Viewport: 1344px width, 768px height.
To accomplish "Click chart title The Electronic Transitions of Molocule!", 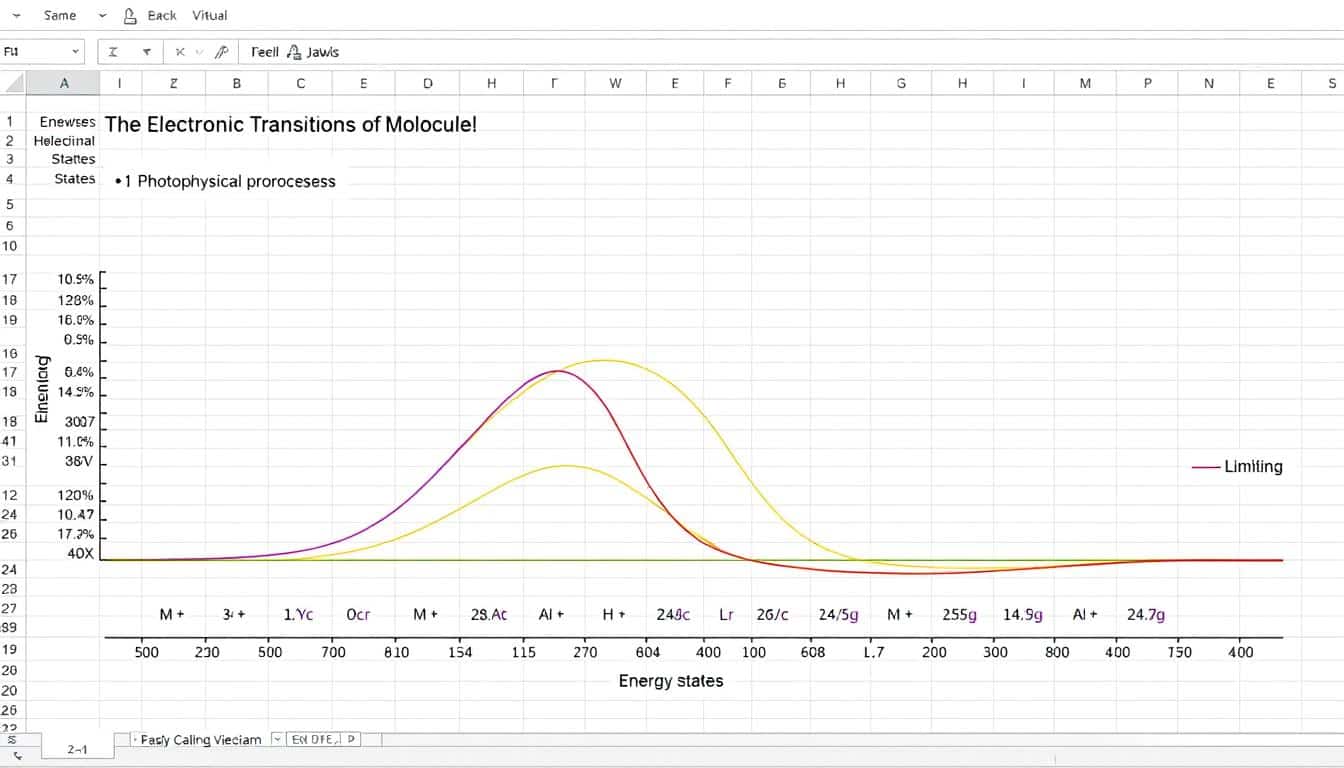I will (x=291, y=125).
